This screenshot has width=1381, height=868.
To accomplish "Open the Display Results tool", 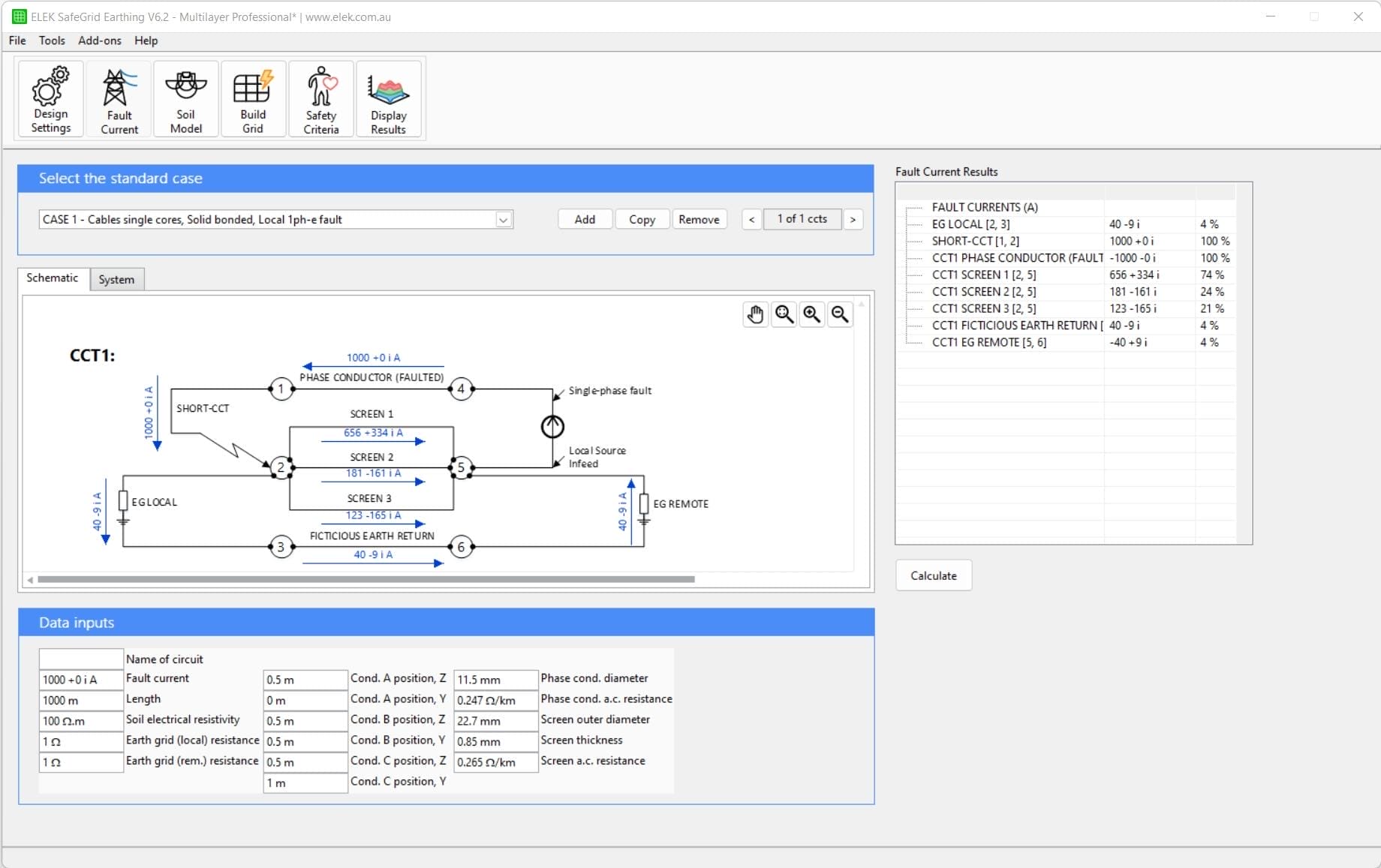I will point(389,98).
